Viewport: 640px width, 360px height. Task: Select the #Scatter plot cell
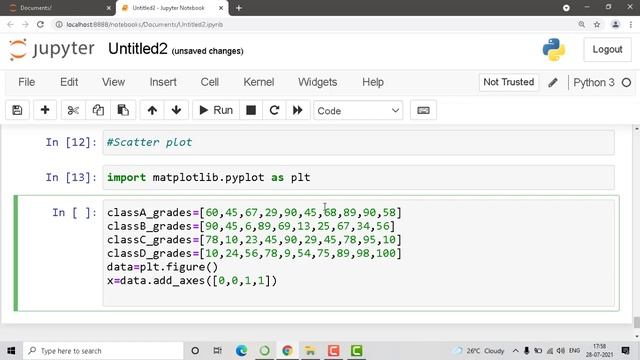(x=358, y=142)
